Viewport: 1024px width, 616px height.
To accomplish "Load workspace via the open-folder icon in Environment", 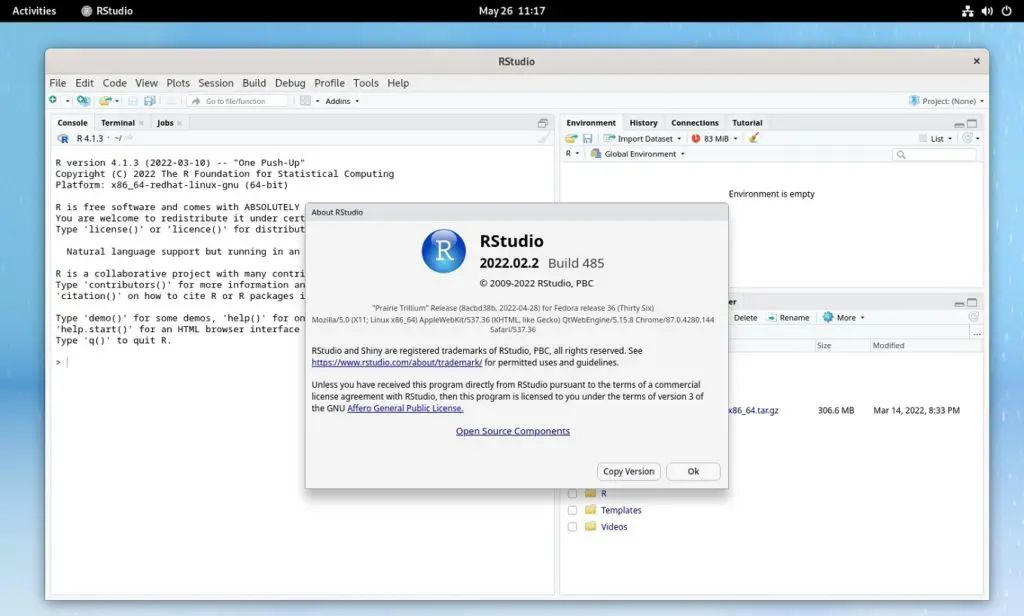I will (569, 138).
